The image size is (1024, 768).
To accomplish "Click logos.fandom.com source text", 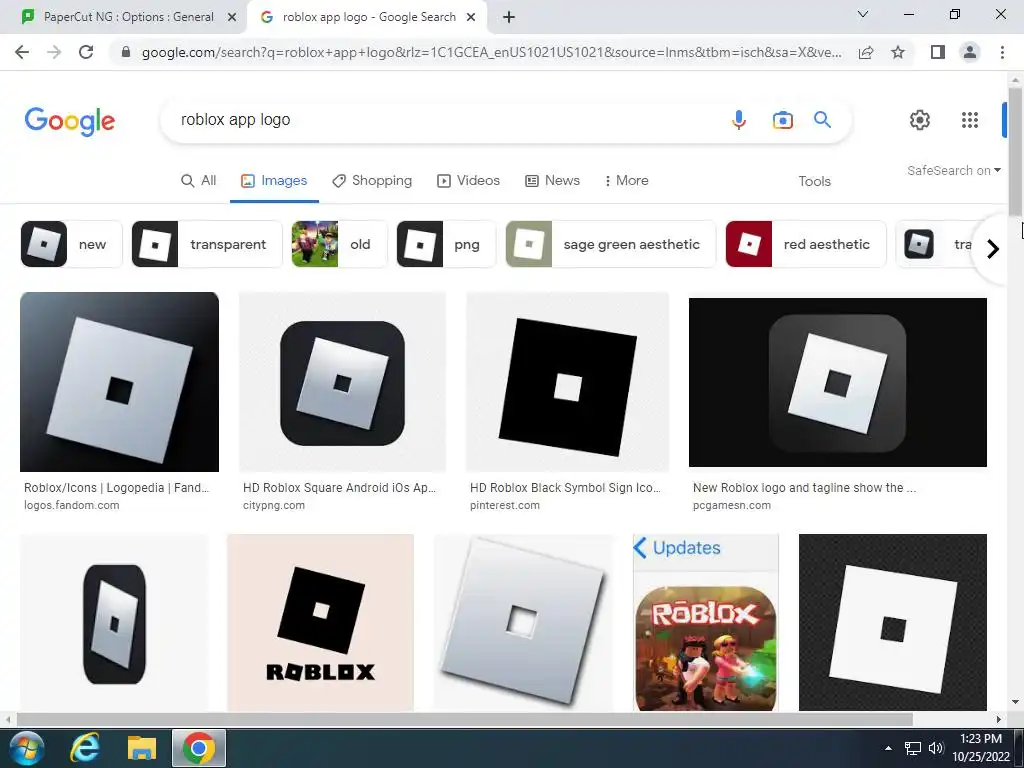I will [72, 505].
